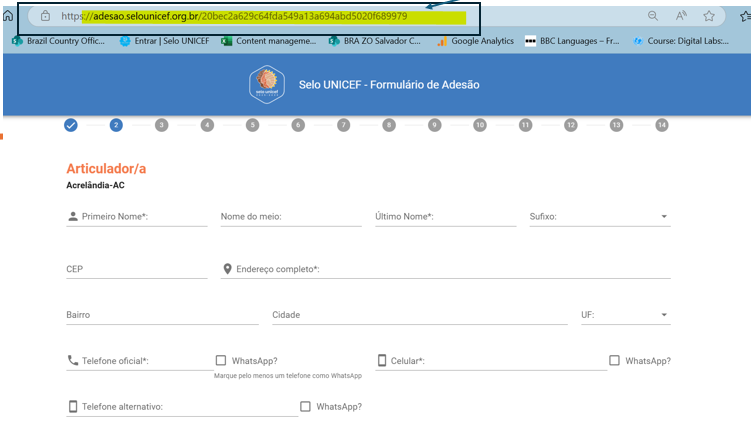
Task: Click the browser home icon
Action: pyautogui.click(x=8, y=16)
